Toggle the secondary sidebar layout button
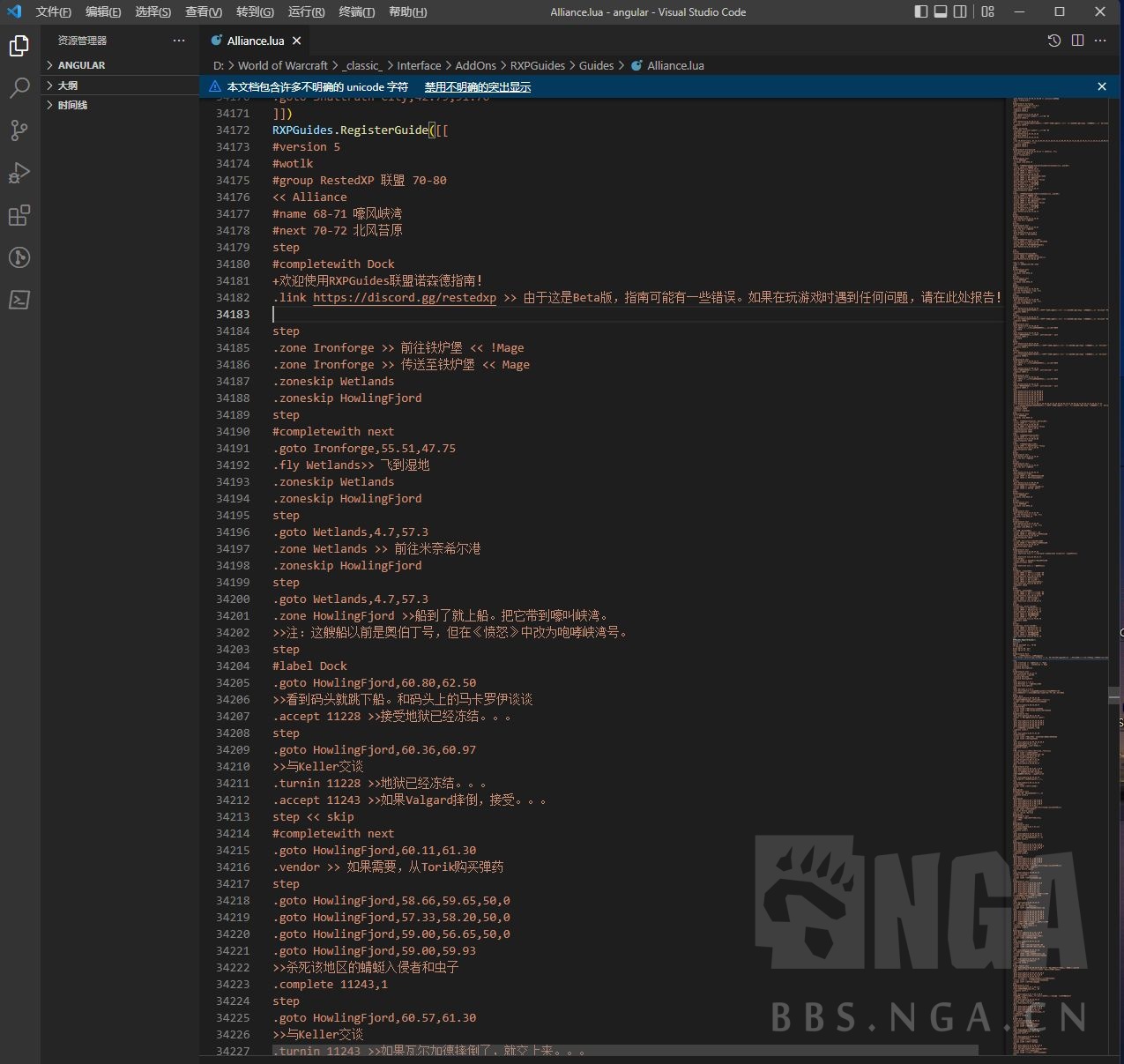The image size is (1124, 1064). pos(960,11)
